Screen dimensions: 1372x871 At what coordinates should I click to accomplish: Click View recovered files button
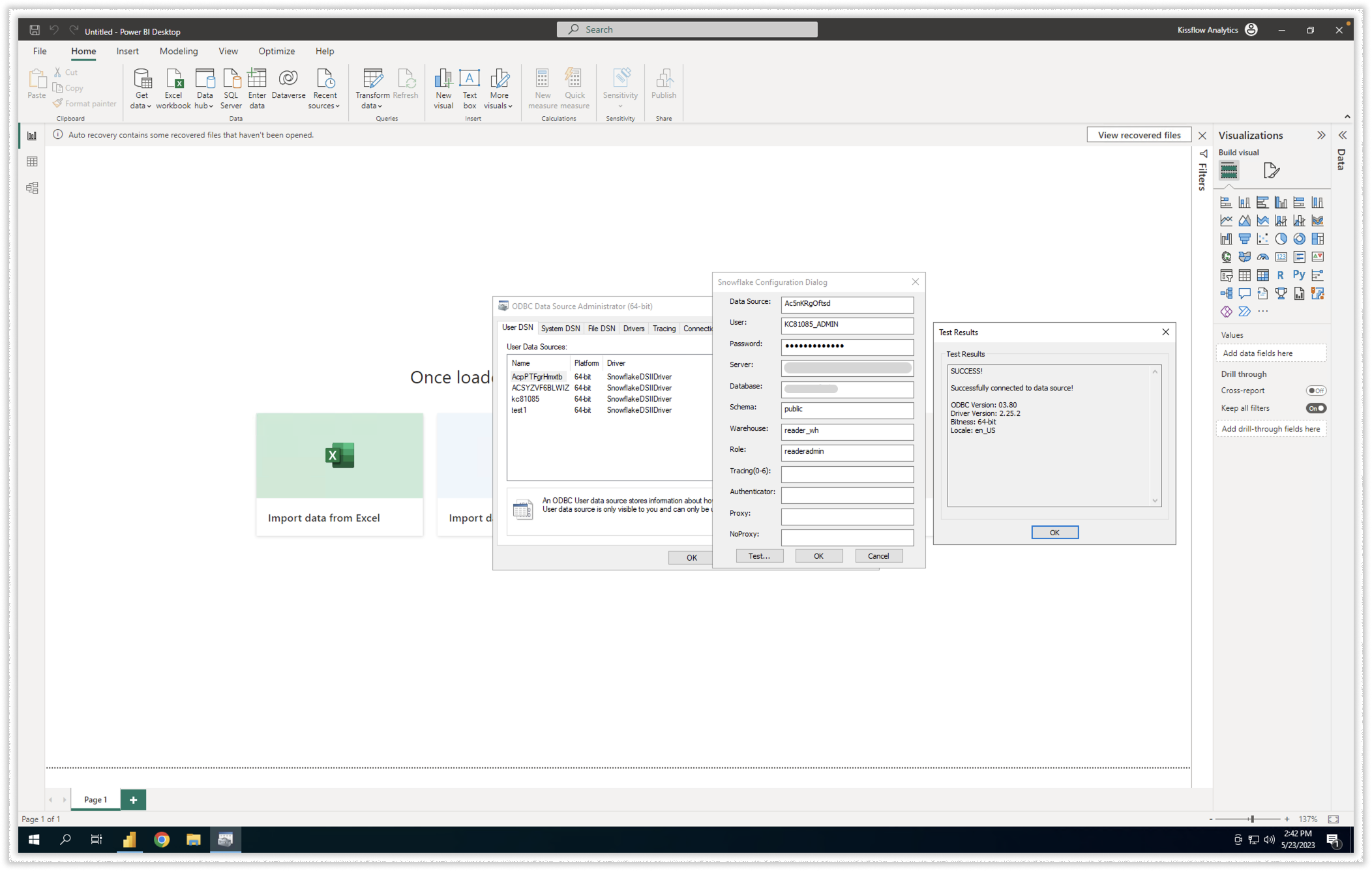[1139, 135]
